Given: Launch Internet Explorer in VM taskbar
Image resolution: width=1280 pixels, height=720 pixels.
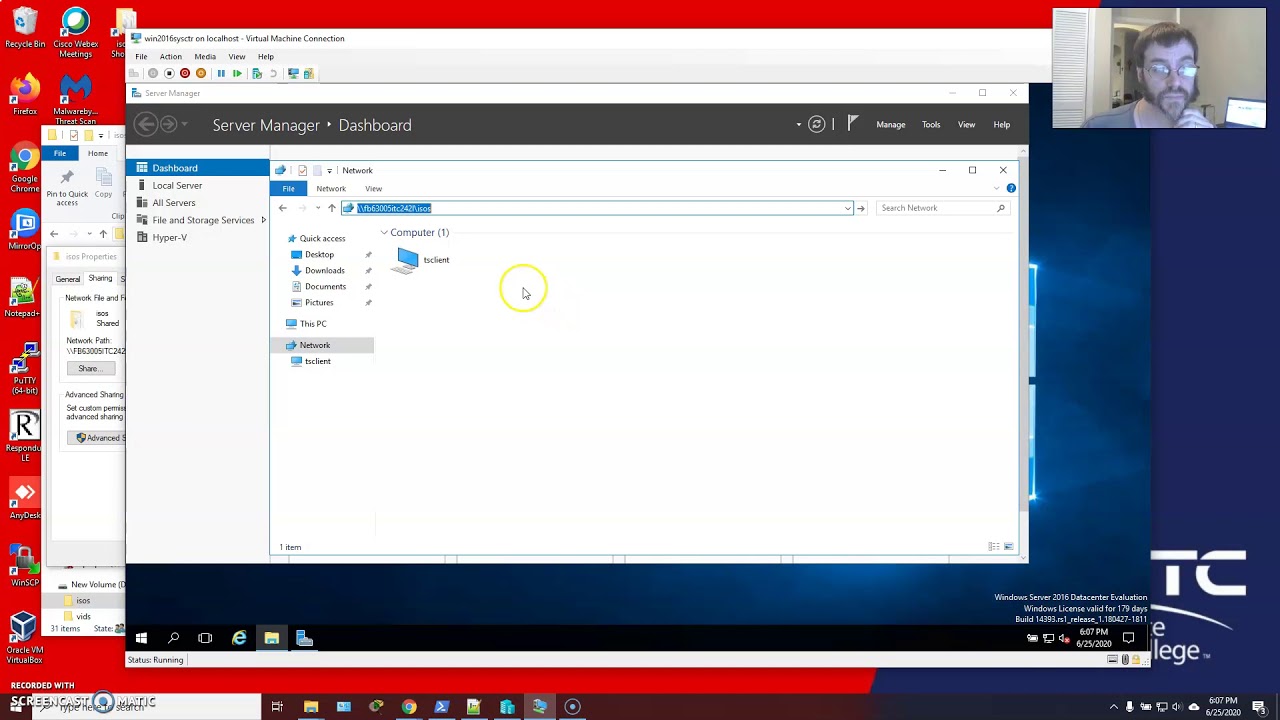Looking at the screenshot, I should 239,638.
